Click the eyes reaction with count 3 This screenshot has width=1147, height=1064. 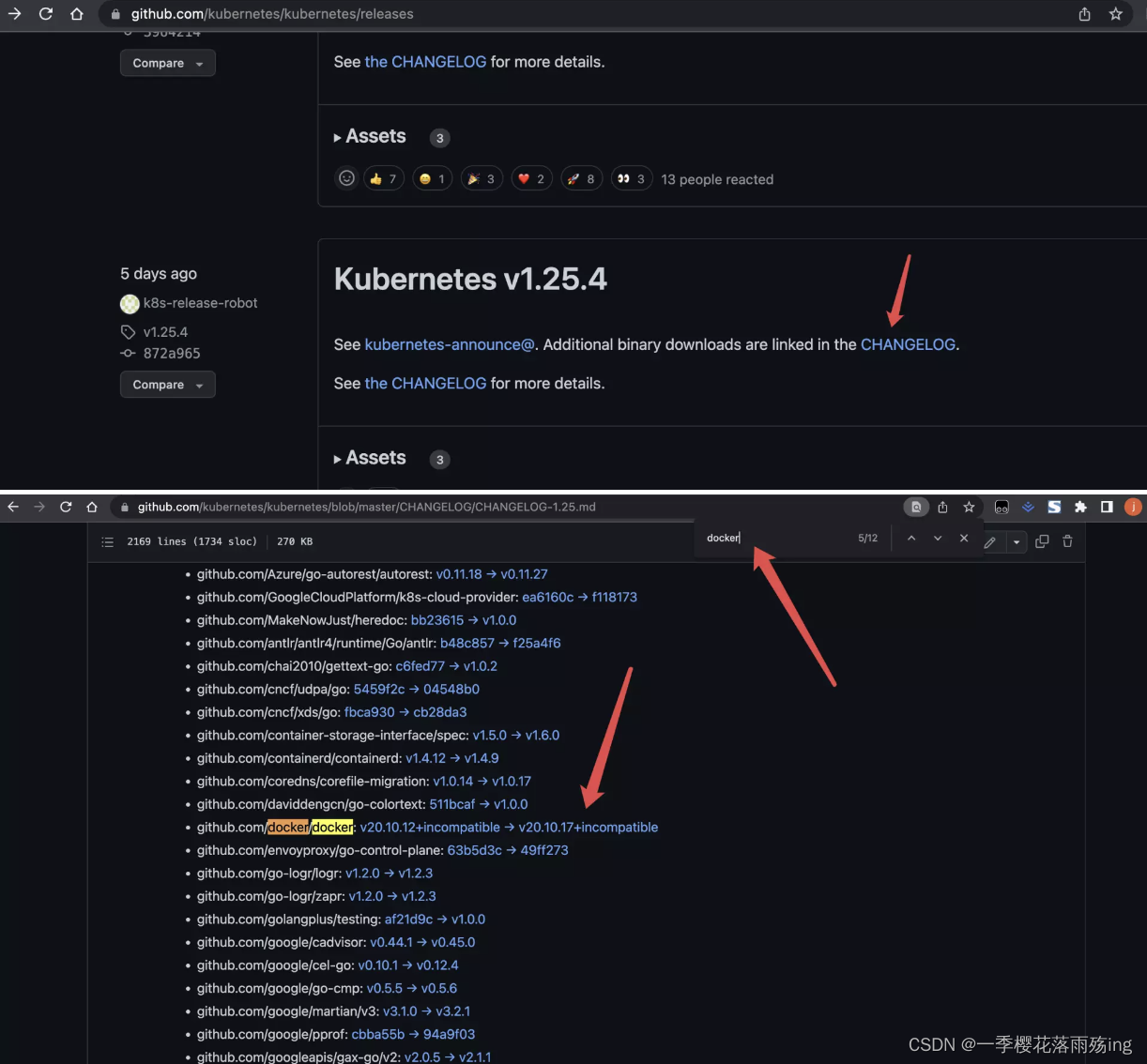tap(631, 178)
